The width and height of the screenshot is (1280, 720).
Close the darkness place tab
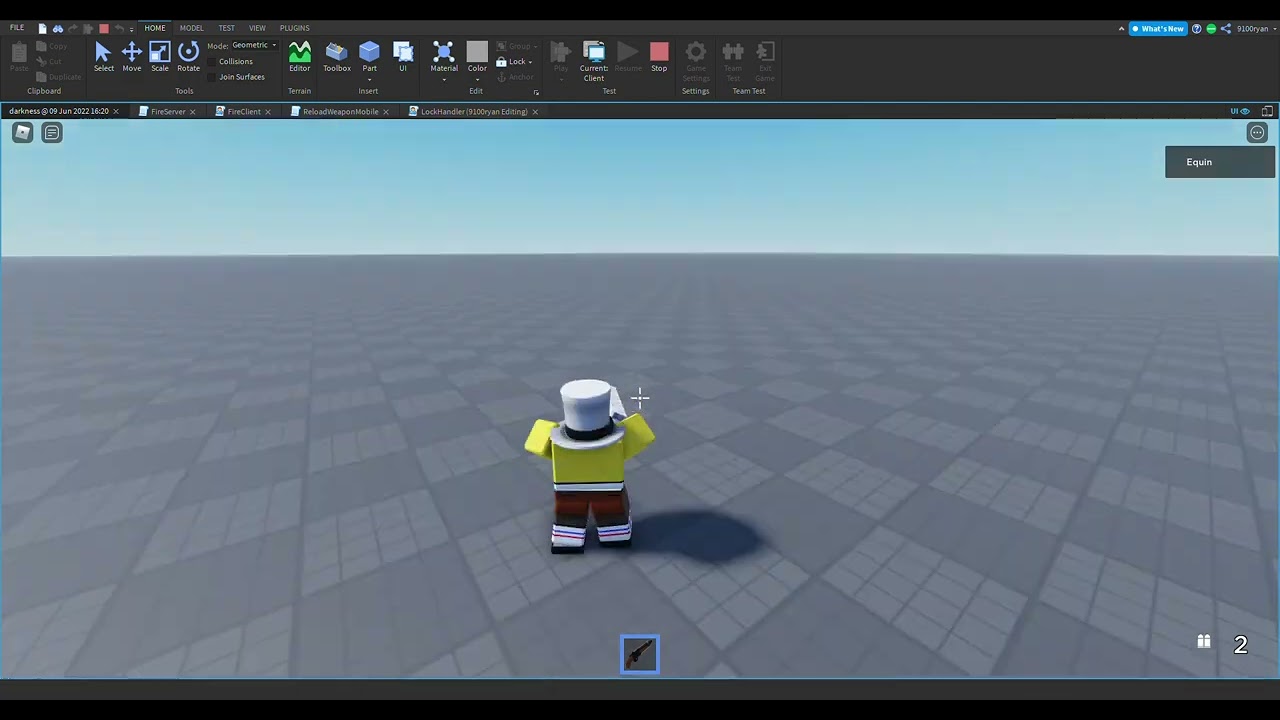point(116,111)
